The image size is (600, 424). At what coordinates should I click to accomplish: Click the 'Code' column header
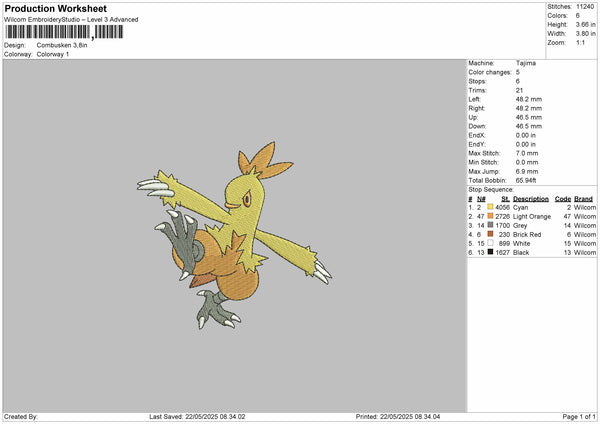tap(563, 199)
